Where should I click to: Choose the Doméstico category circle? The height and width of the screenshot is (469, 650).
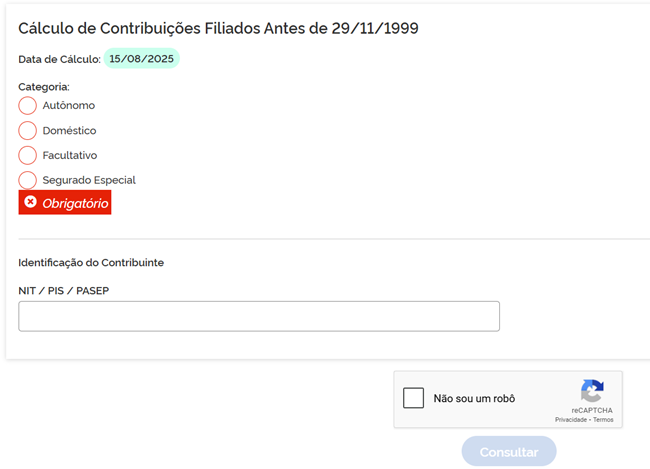[27, 130]
